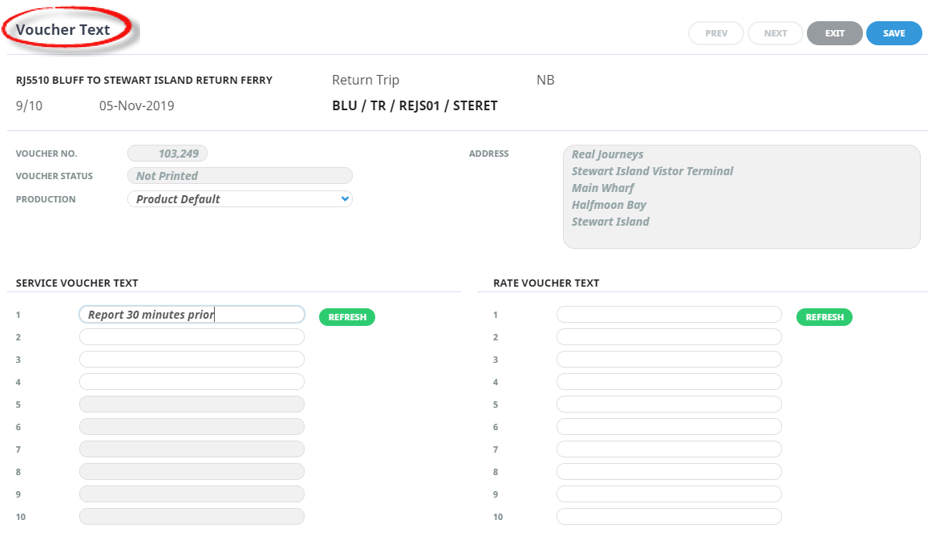
Task: Click Service Voucher Text line 4 field
Action: point(191,382)
